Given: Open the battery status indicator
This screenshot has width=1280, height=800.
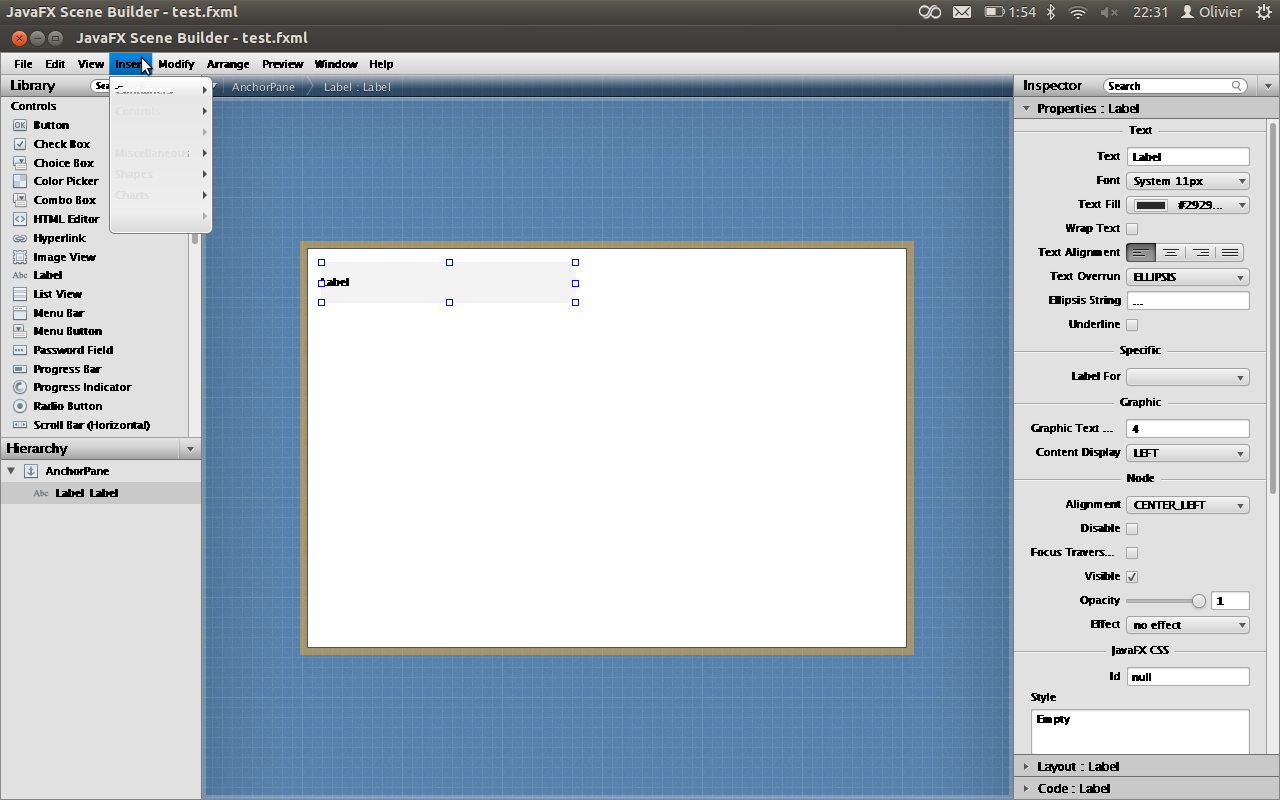Looking at the screenshot, I should pos(1010,12).
